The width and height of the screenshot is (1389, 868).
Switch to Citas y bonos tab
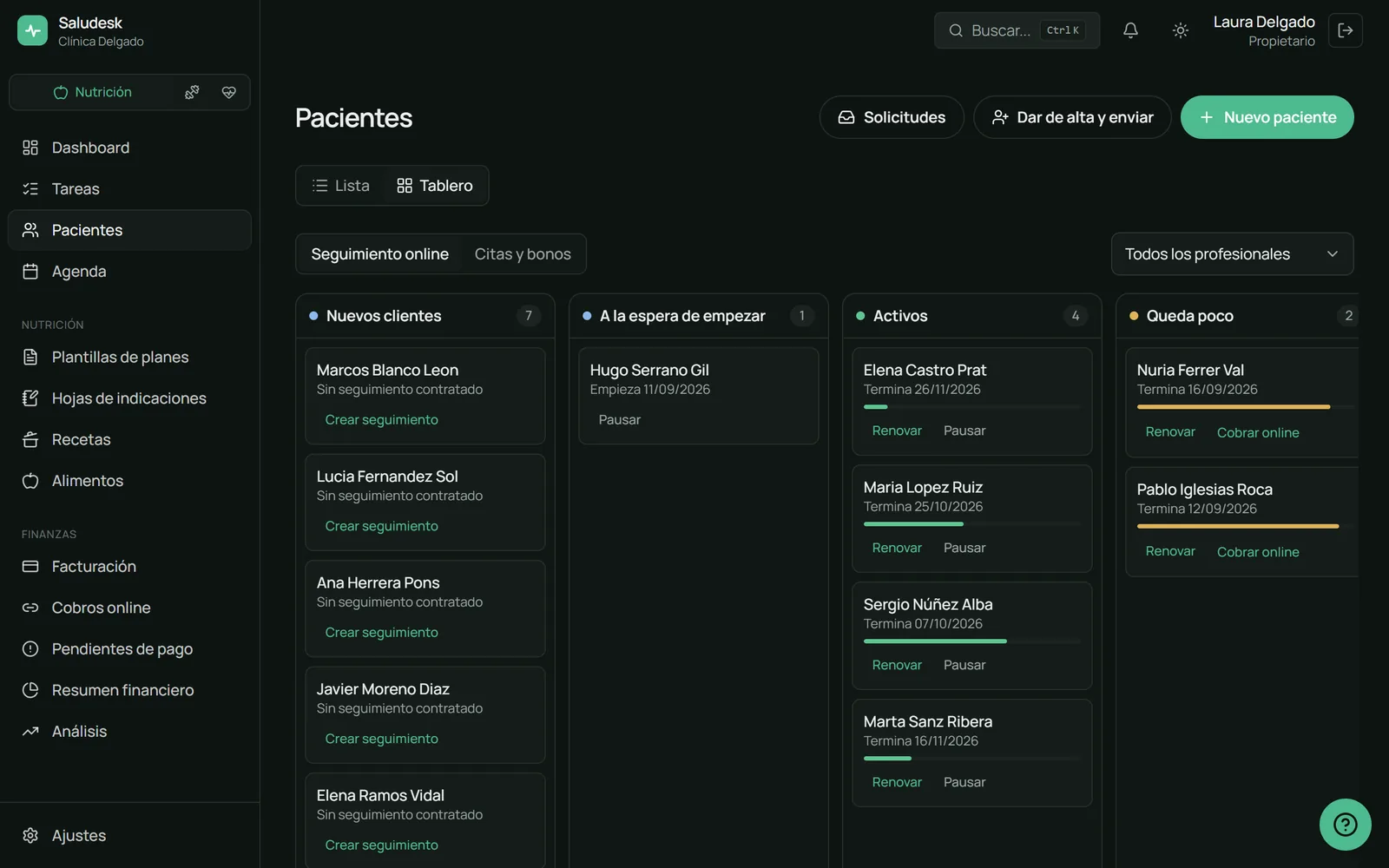[523, 254]
